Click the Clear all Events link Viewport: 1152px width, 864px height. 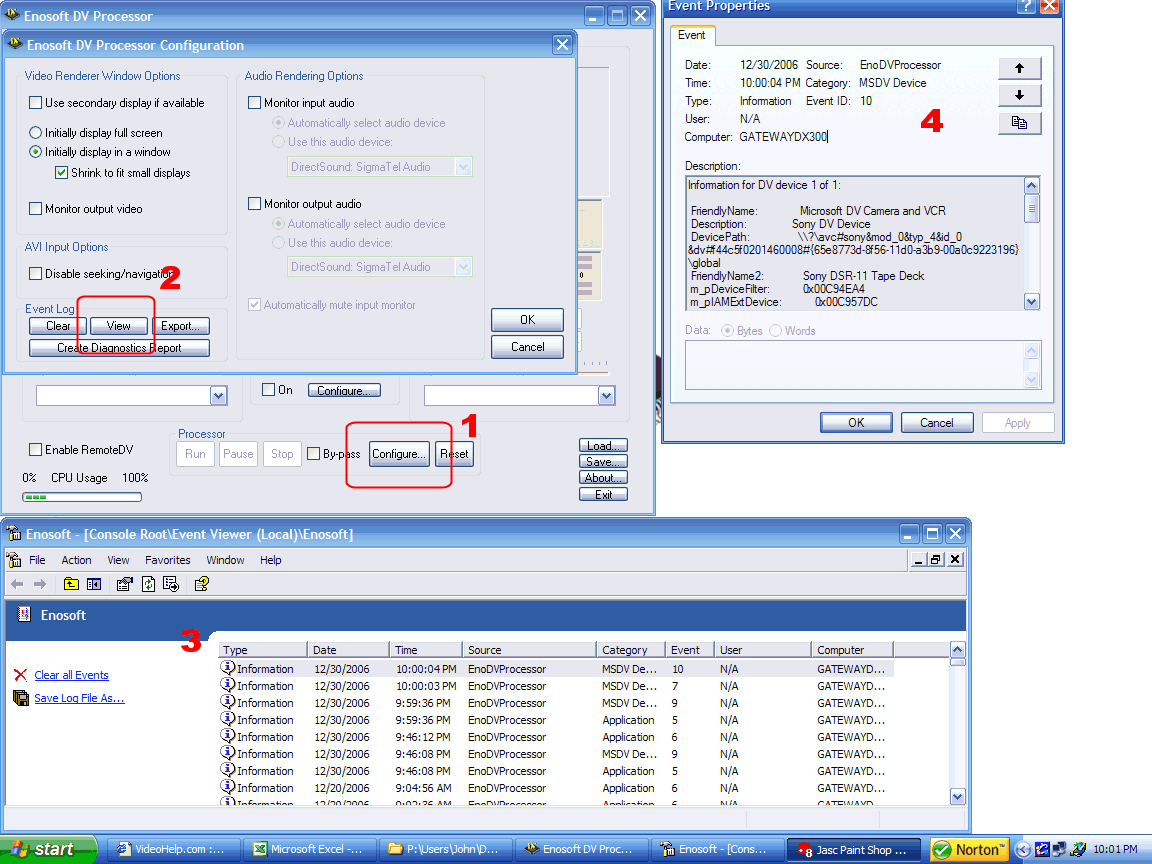coord(71,675)
